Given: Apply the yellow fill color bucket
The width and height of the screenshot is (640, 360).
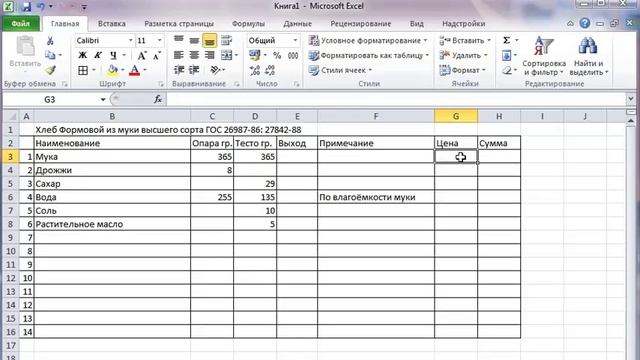Looking at the screenshot, I should coord(113,70).
